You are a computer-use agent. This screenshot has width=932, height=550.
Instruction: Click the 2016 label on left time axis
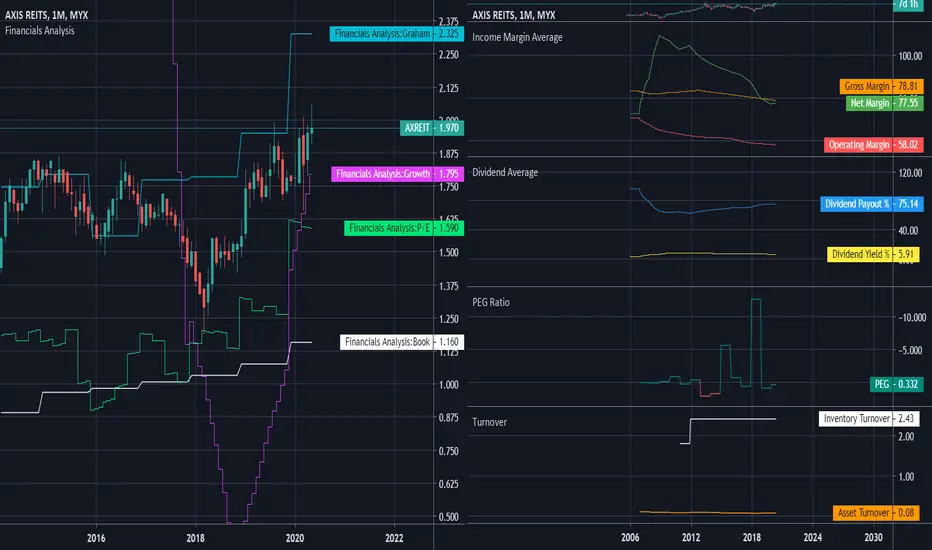point(96,538)
